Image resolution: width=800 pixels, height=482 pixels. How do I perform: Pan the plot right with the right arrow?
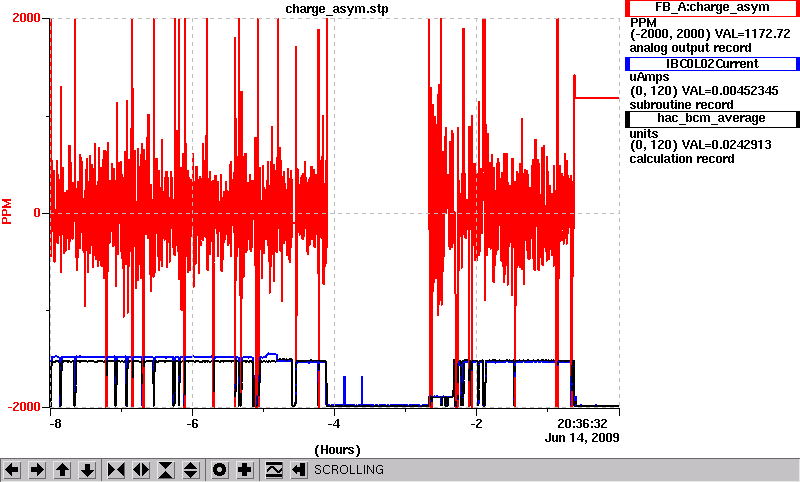coord(37,470)
